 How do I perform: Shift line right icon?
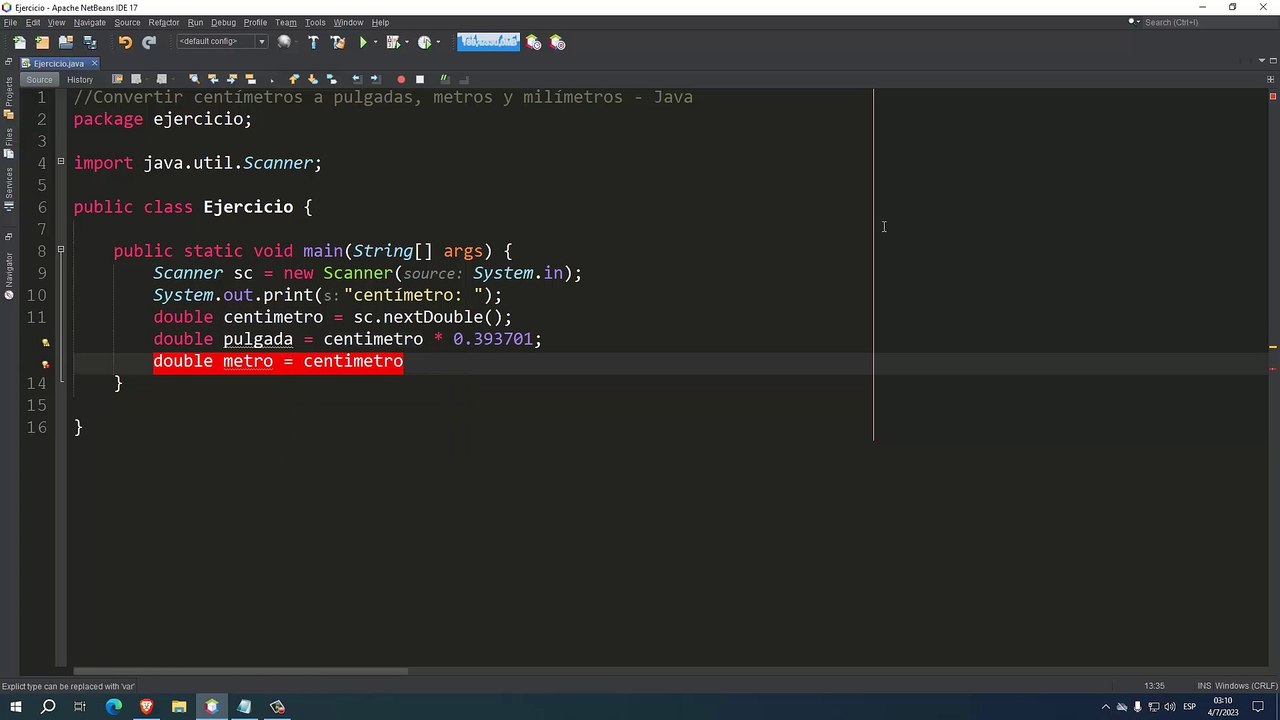375,79
